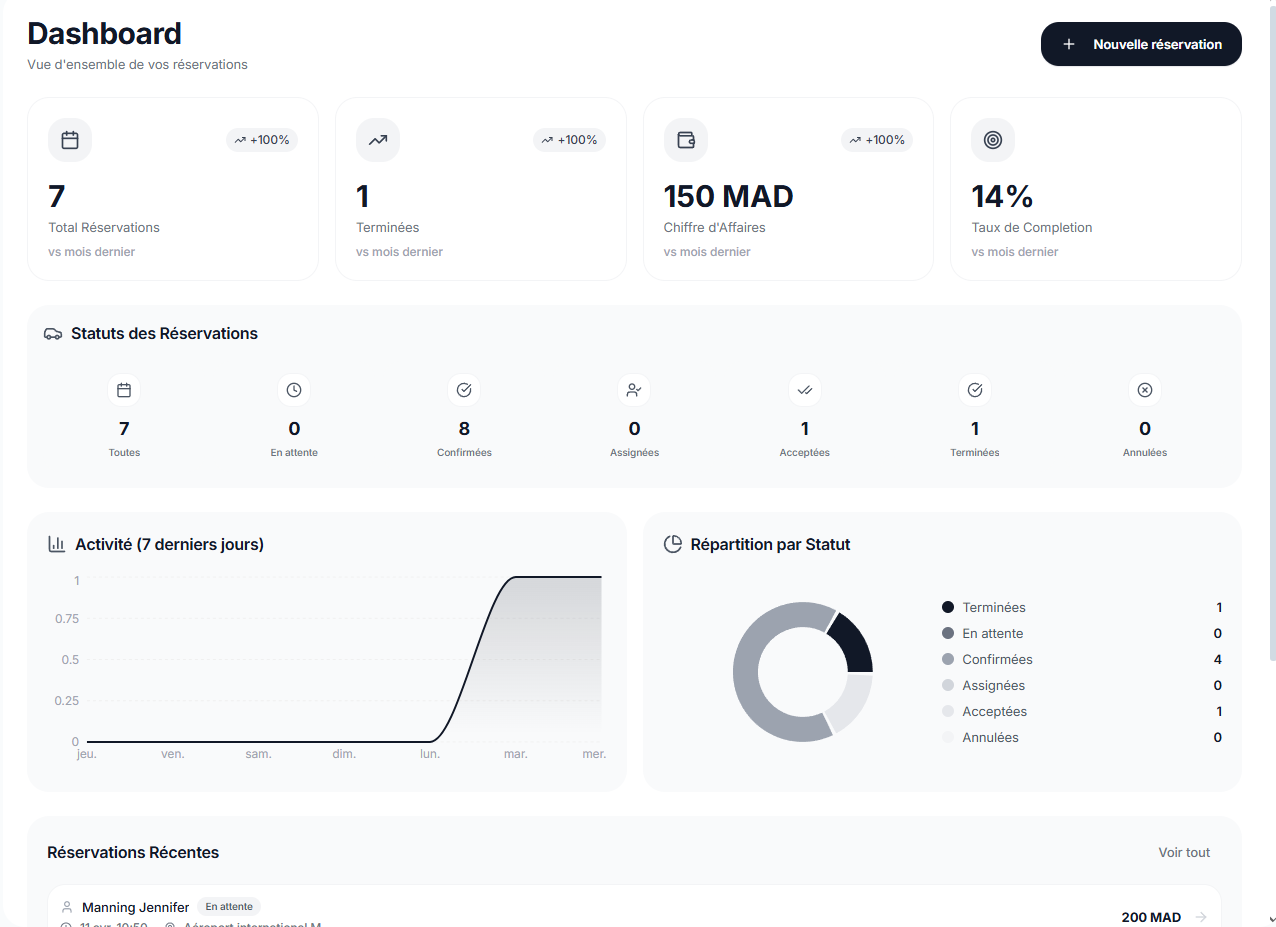Viewport: 1276px width, 927px height.
Task: Select the Acceptées double-check status icon
Action: tap(805, 390)
